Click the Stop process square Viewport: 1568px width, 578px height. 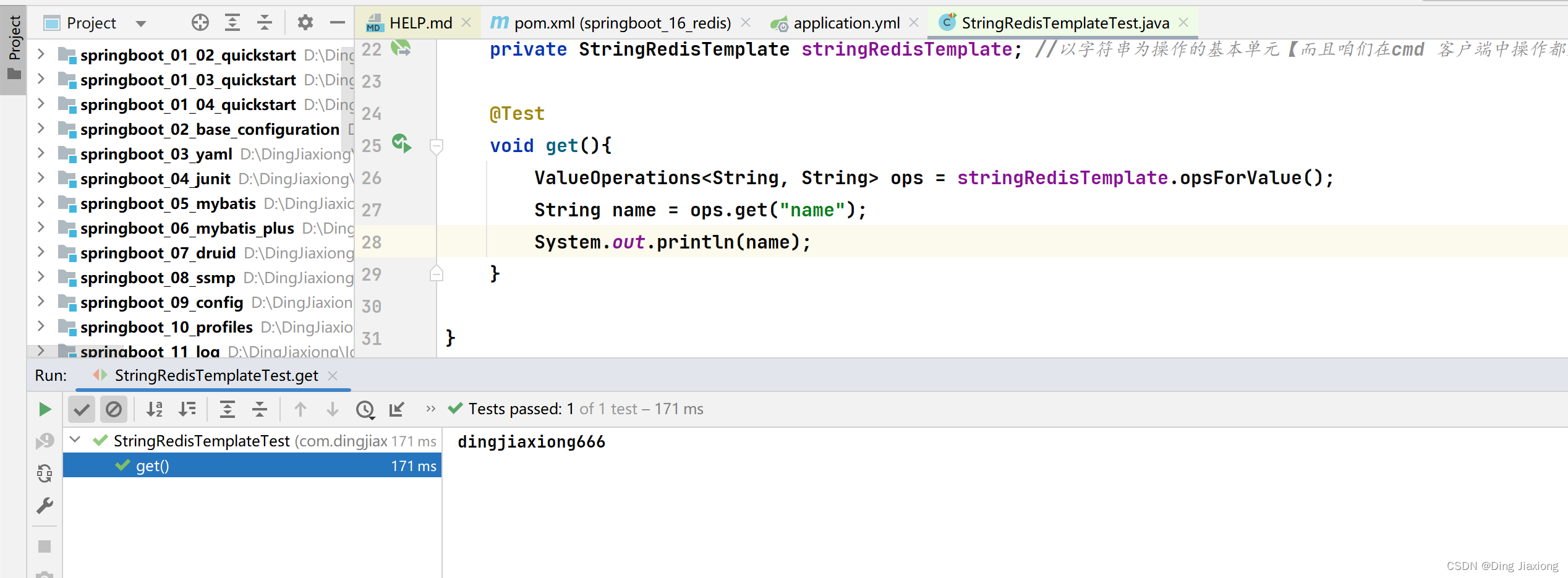(x=45, y=546)
